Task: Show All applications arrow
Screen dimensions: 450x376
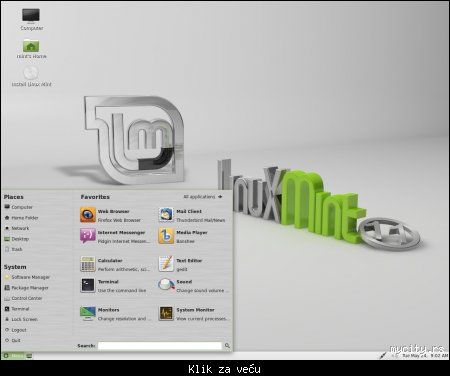Action: [203, 197]
